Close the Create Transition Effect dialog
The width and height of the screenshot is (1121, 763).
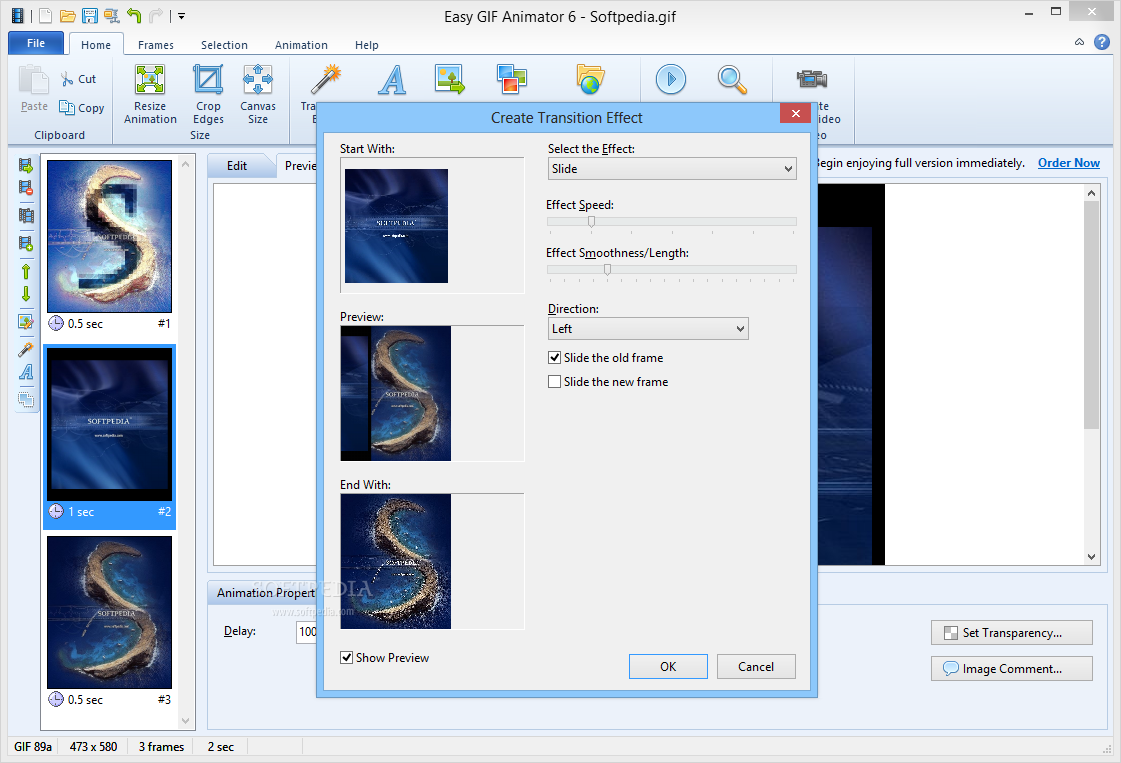click(x=796, y=114)
